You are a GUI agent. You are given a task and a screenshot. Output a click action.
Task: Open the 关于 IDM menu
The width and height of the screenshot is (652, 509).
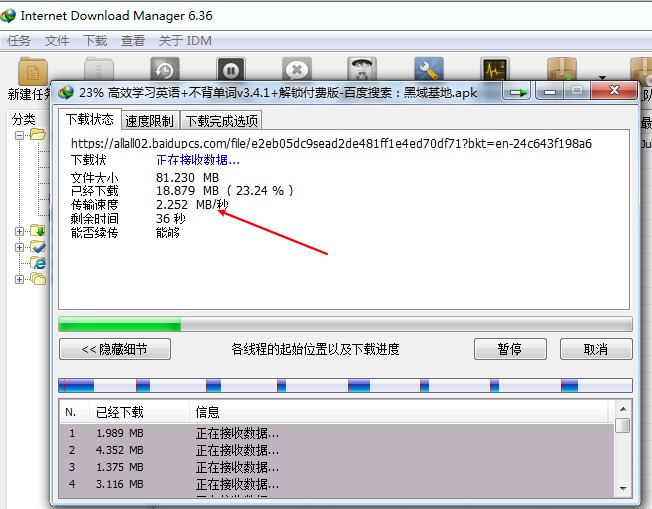[x=185, y=41]
